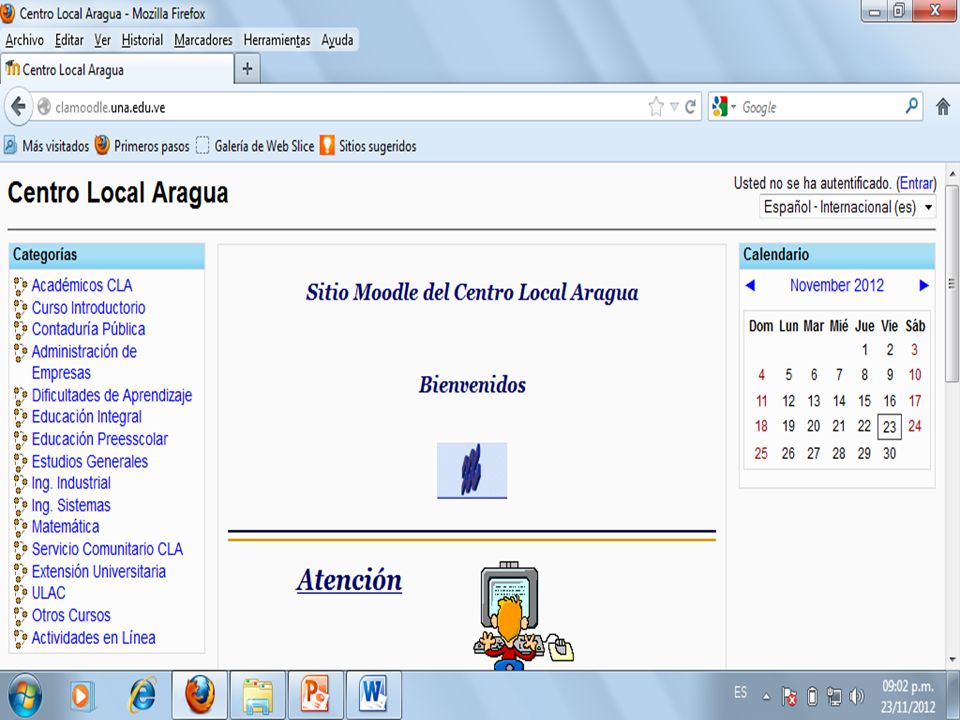Show hidden system tray icons
Viewport: 960px width, 720px height.
click(x=766, y=696)
